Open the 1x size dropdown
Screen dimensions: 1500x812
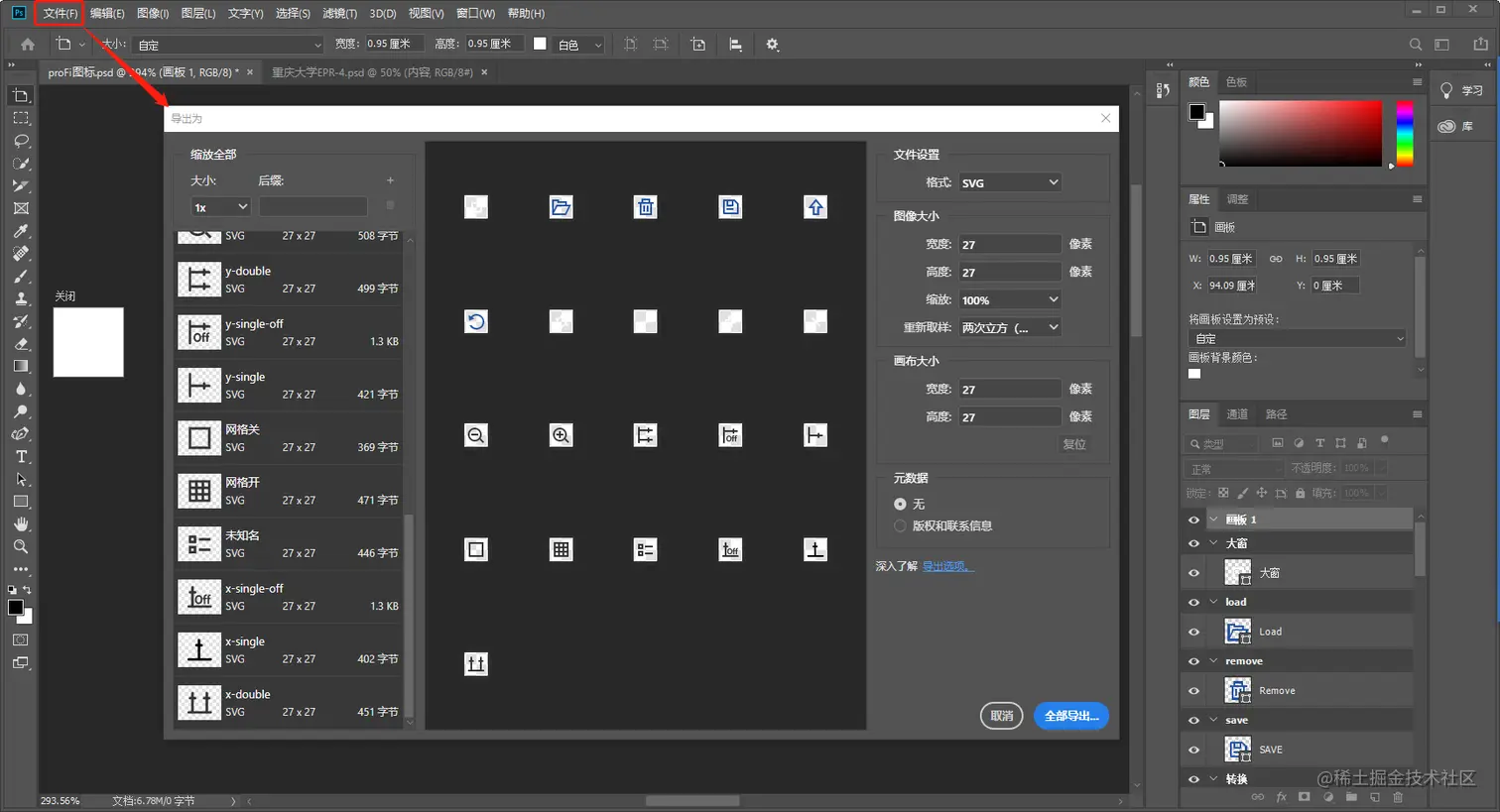(220, 207)
